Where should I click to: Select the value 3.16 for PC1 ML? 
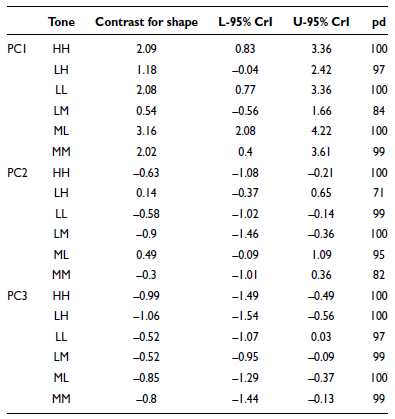point(146,131)
